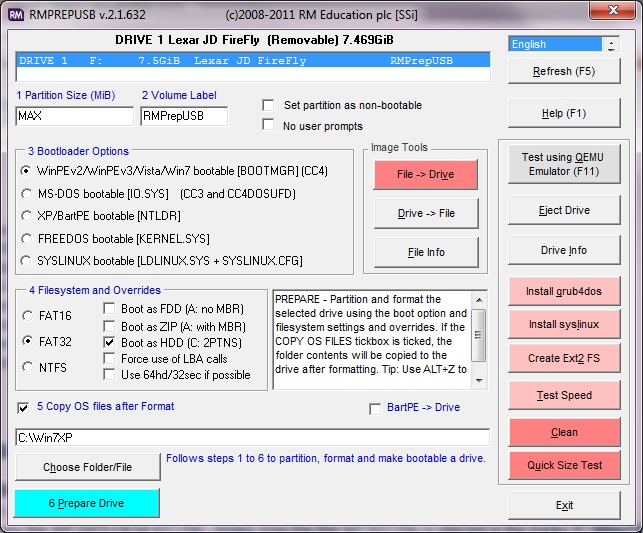Viewport: 643px width, 533px height.
Task: Click the up arrow of the description scrollbar
Action: coord(479,300)
